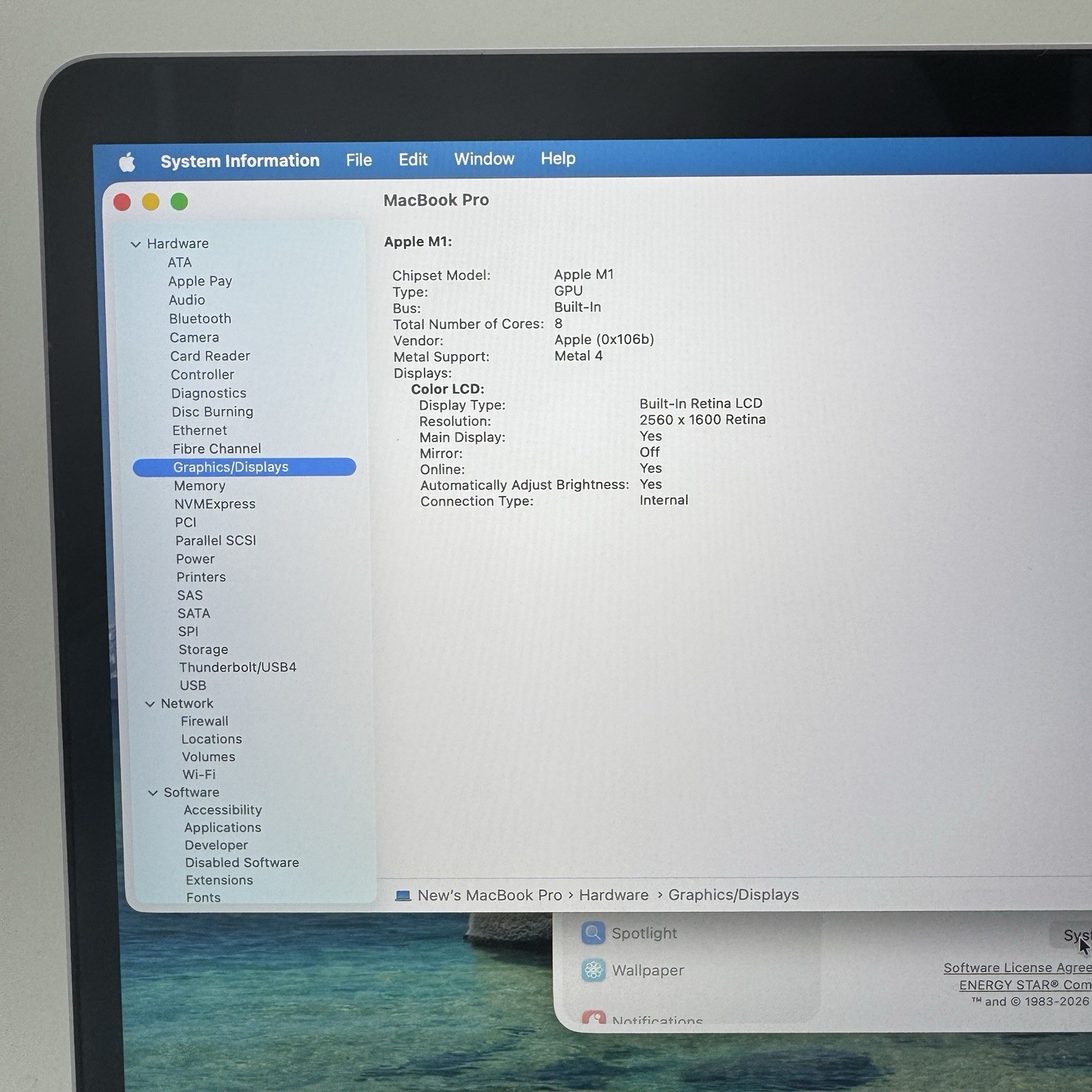Click the Color LCD heading
Viewport: 1092px width, 1092px height.
coord(448,389)
